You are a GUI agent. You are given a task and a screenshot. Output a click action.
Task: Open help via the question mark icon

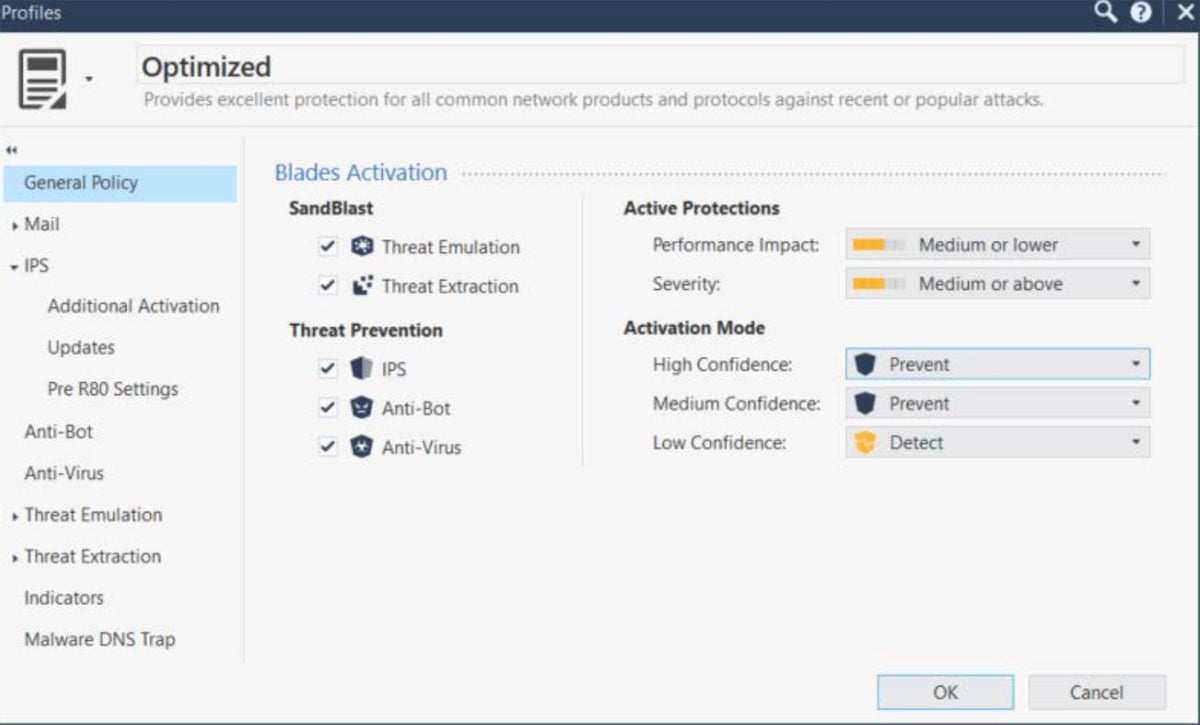click(1141, 13)
